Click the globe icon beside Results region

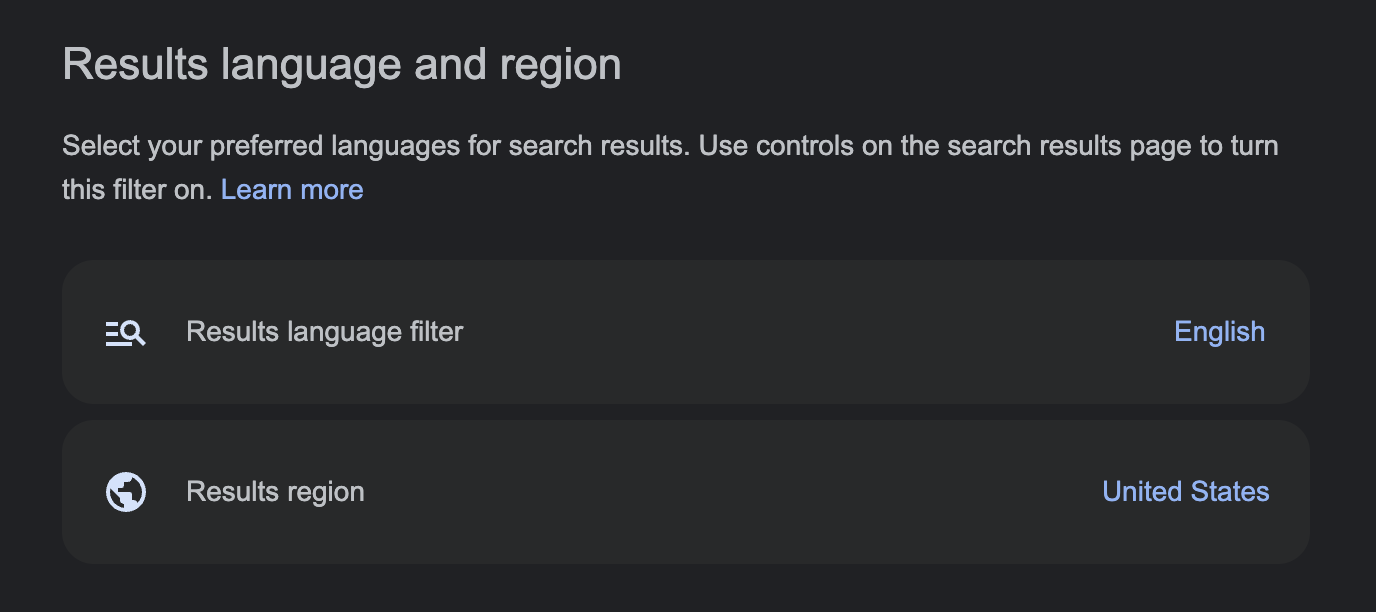coord(126,492)
